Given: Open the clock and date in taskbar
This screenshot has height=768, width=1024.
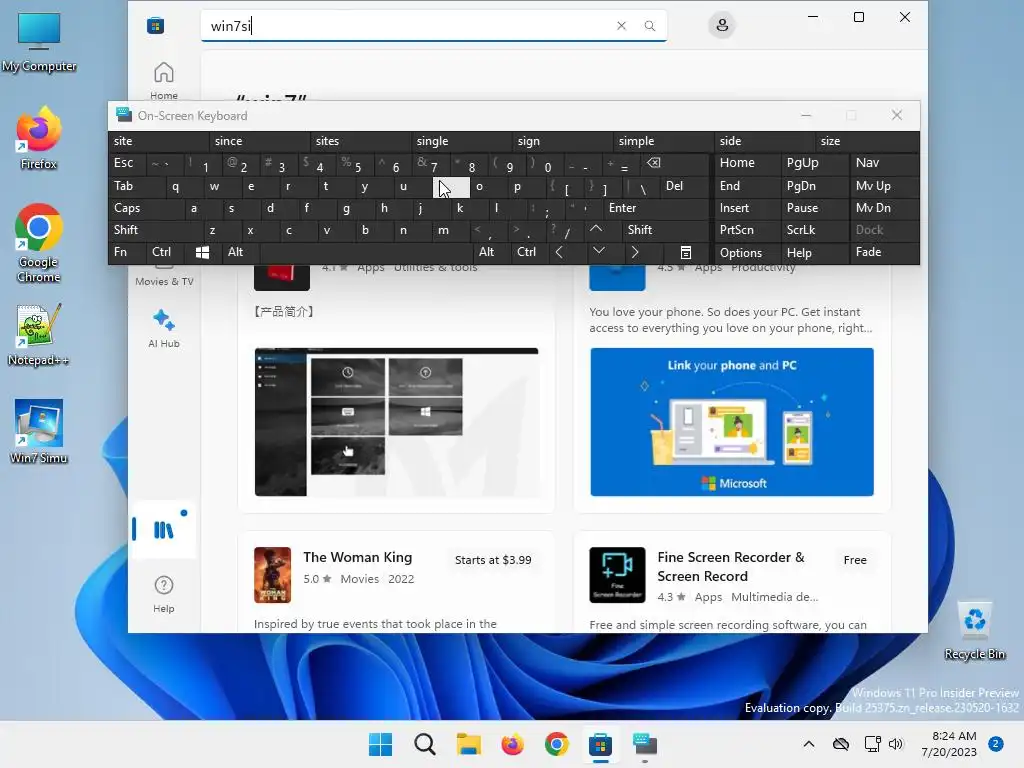Looking at the screenshot, I should point(949,744).
